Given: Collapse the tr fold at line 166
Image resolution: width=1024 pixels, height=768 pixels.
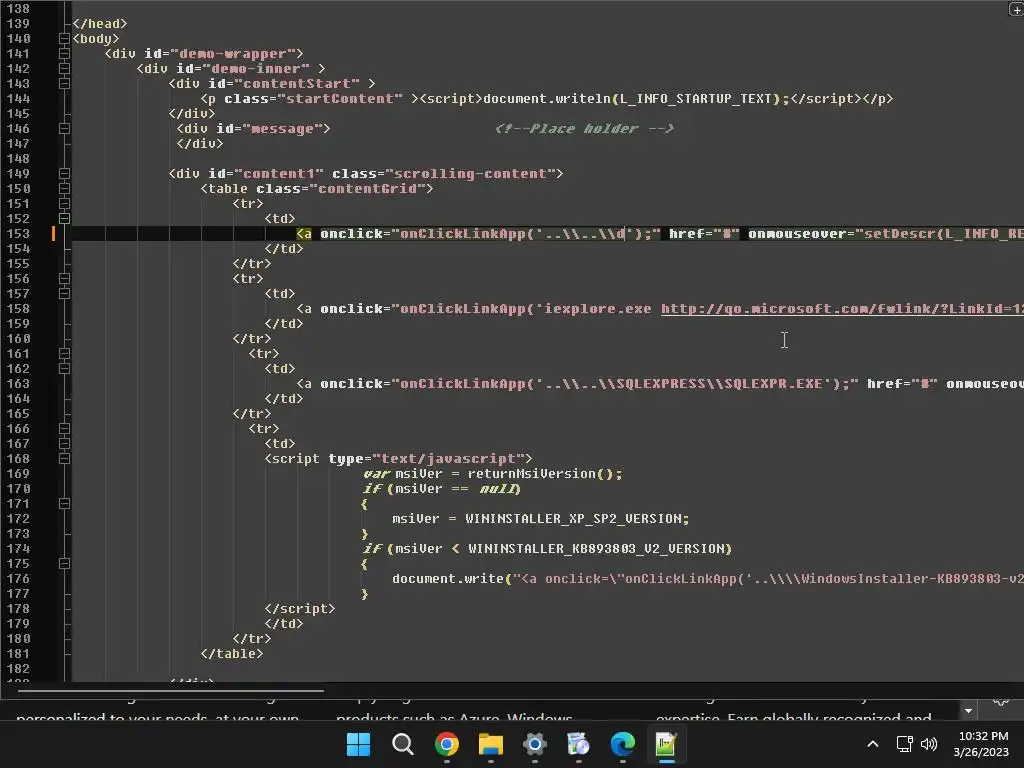Looking at the screenshot, I should pos(64,429).
